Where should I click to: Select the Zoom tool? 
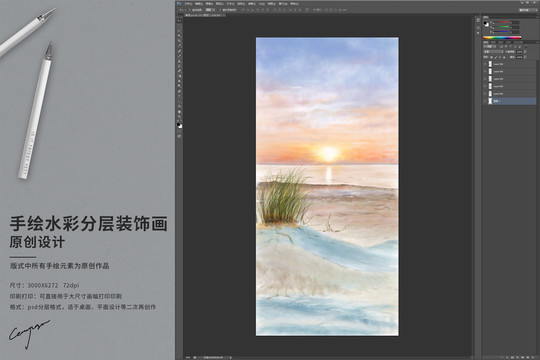(179, 117)
